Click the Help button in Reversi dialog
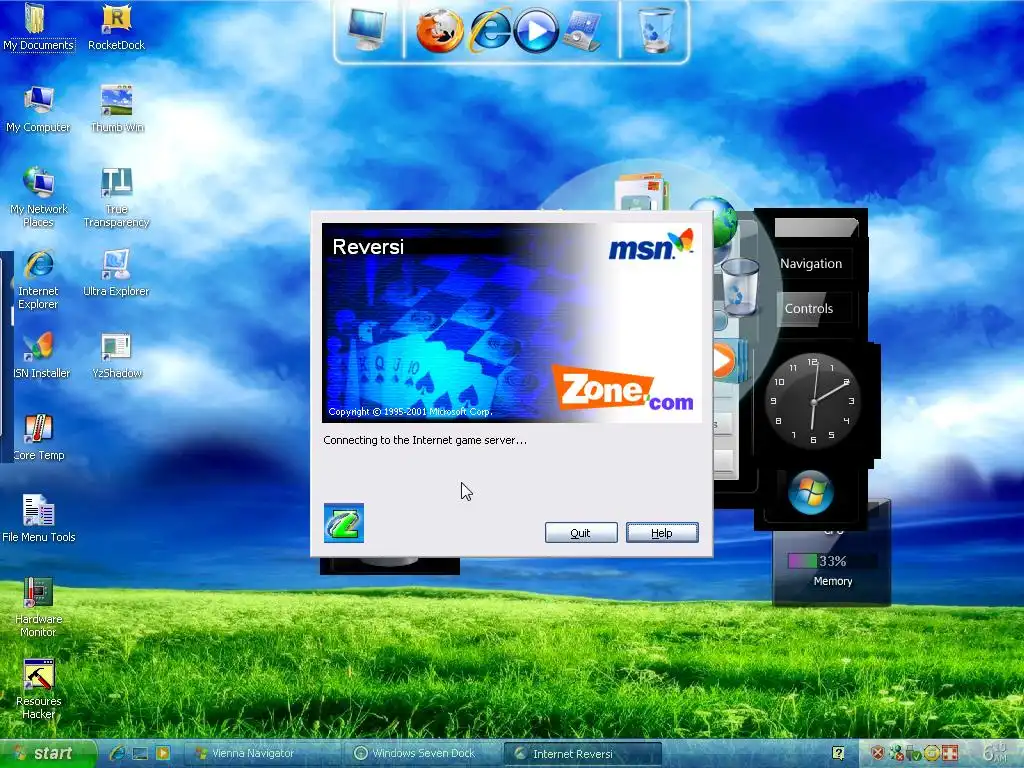This screenshot has width=1024, height=768. 662,533
